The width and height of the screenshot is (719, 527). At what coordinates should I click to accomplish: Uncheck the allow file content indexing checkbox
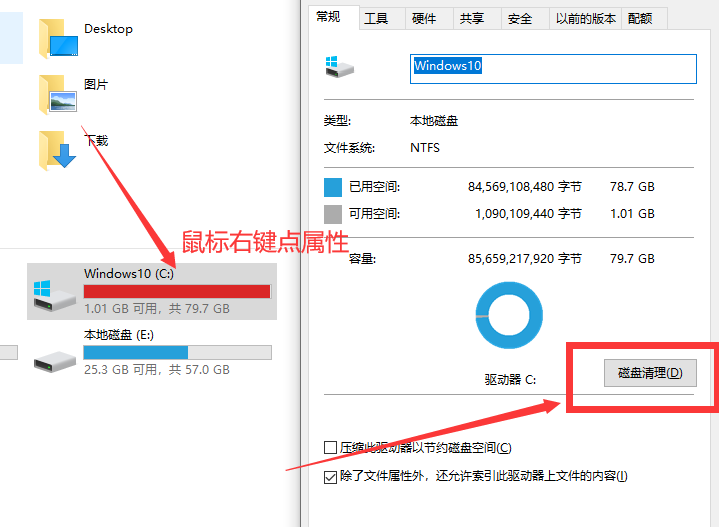331,477
